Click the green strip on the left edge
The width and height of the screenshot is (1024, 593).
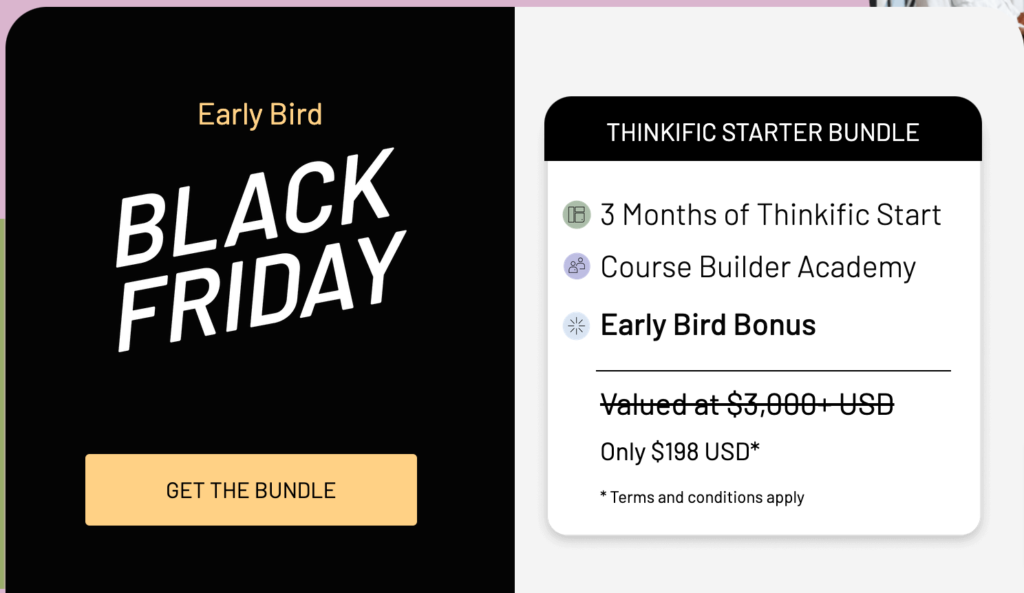2,405
